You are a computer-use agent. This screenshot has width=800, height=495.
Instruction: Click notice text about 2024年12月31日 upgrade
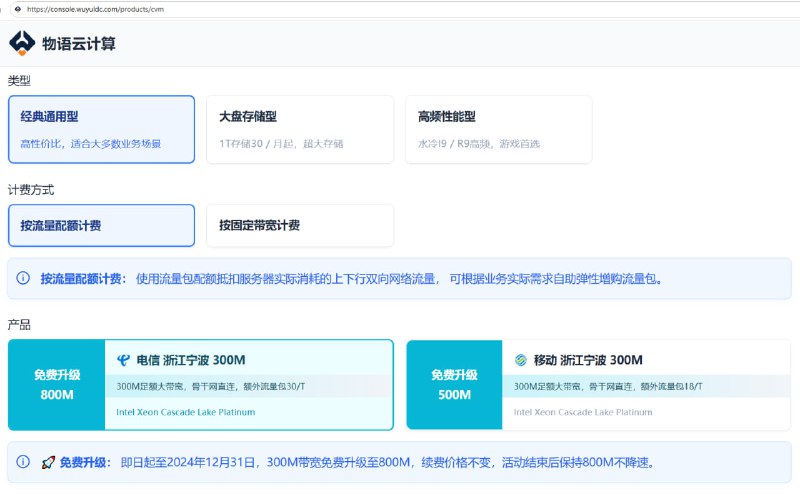point(387,462)
